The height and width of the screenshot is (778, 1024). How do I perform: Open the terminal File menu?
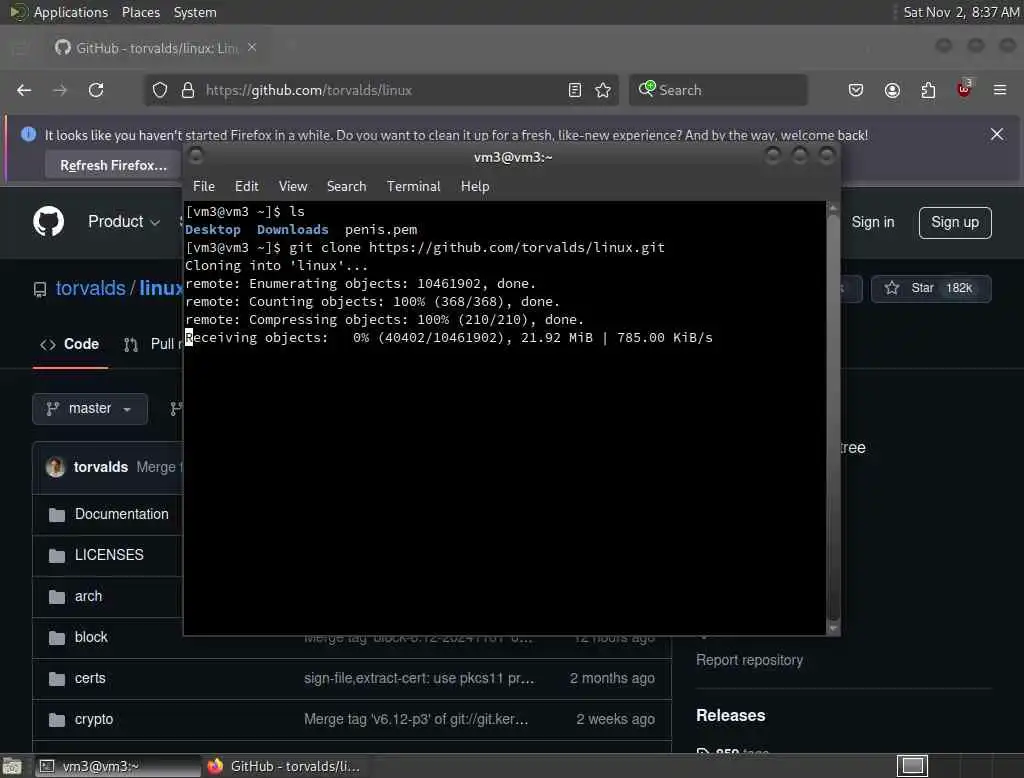[x=204, y=186]
